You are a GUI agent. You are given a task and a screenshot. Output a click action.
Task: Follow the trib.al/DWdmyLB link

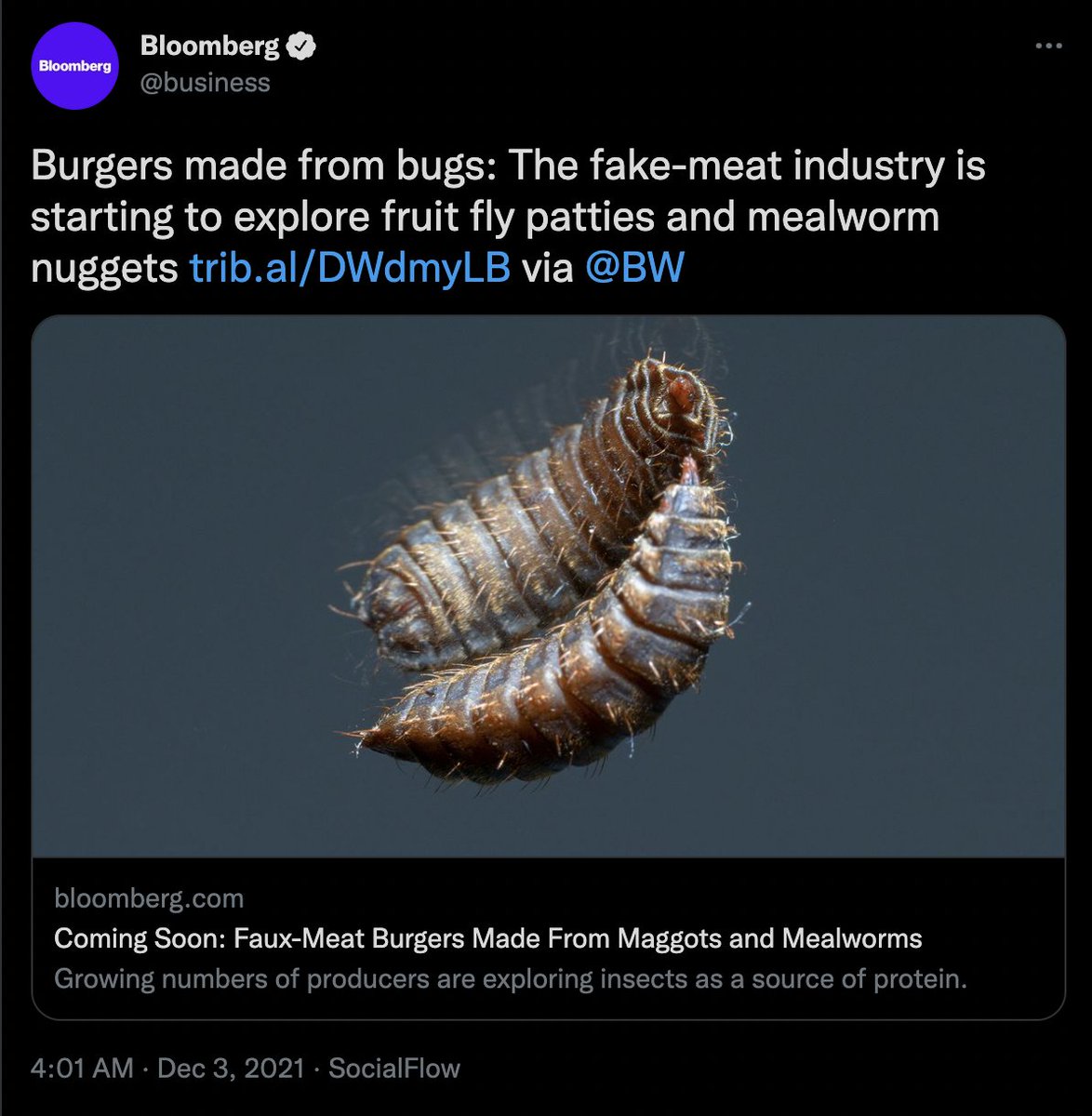[x=350, y=268]
